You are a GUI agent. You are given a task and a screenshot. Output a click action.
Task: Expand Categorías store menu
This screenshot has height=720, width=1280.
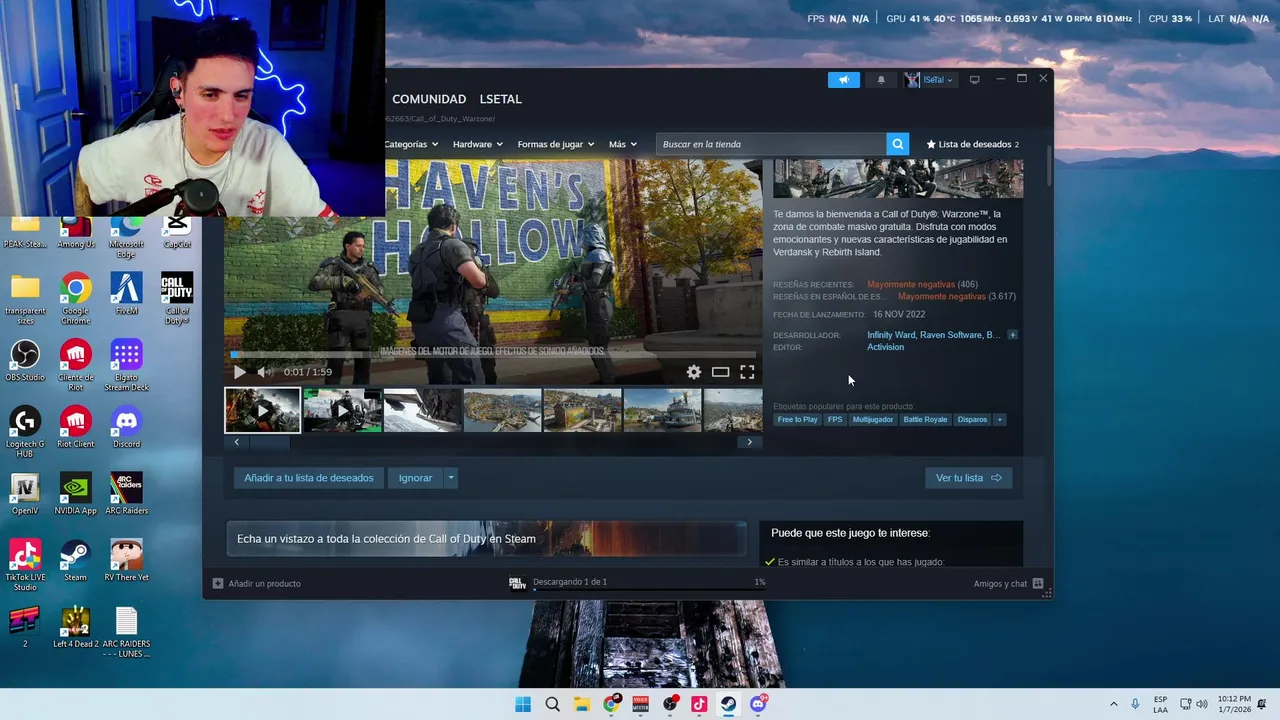point(411,144)
